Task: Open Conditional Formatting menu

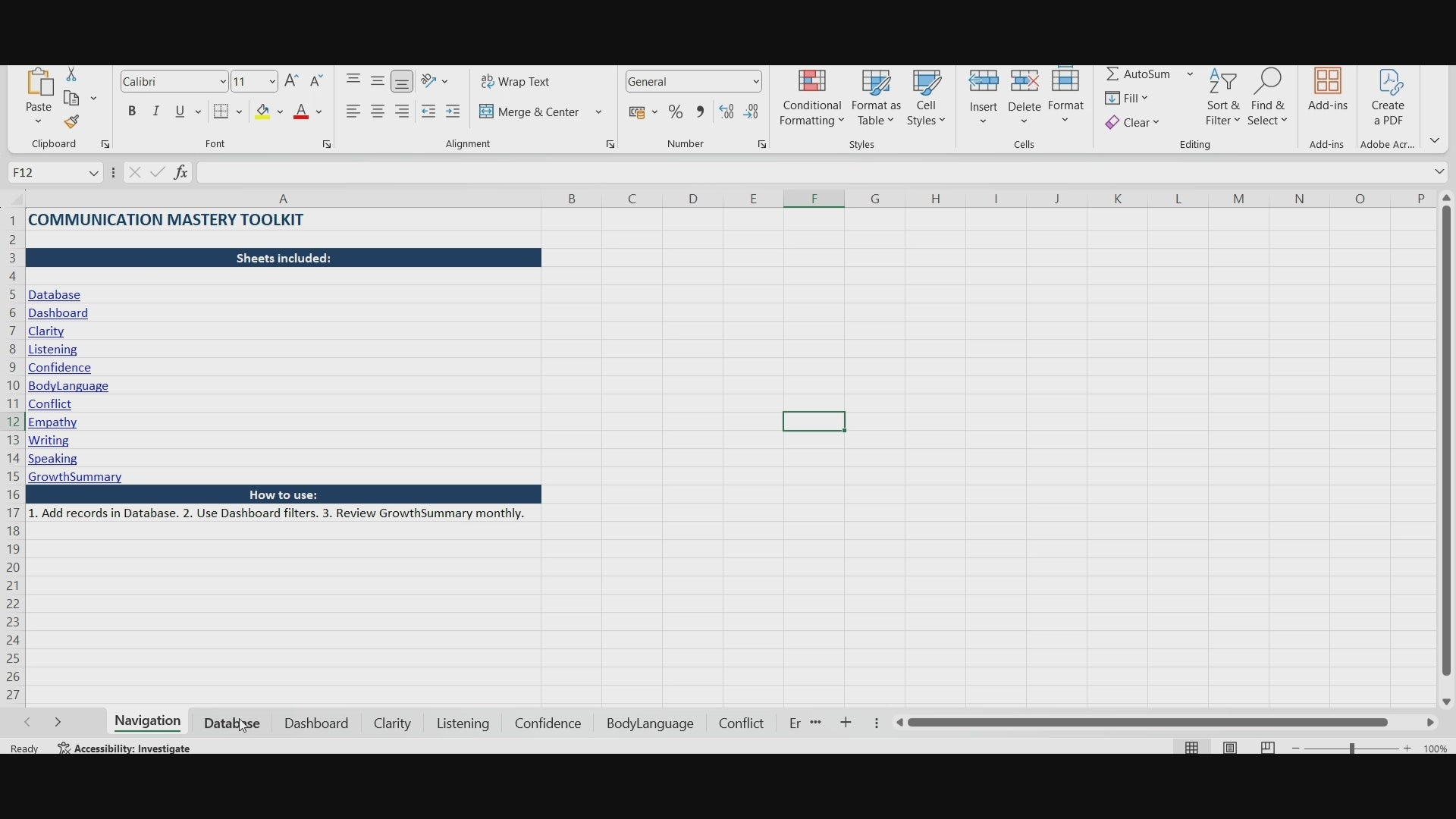Action: pyautogui.click(x=812, y=99)
